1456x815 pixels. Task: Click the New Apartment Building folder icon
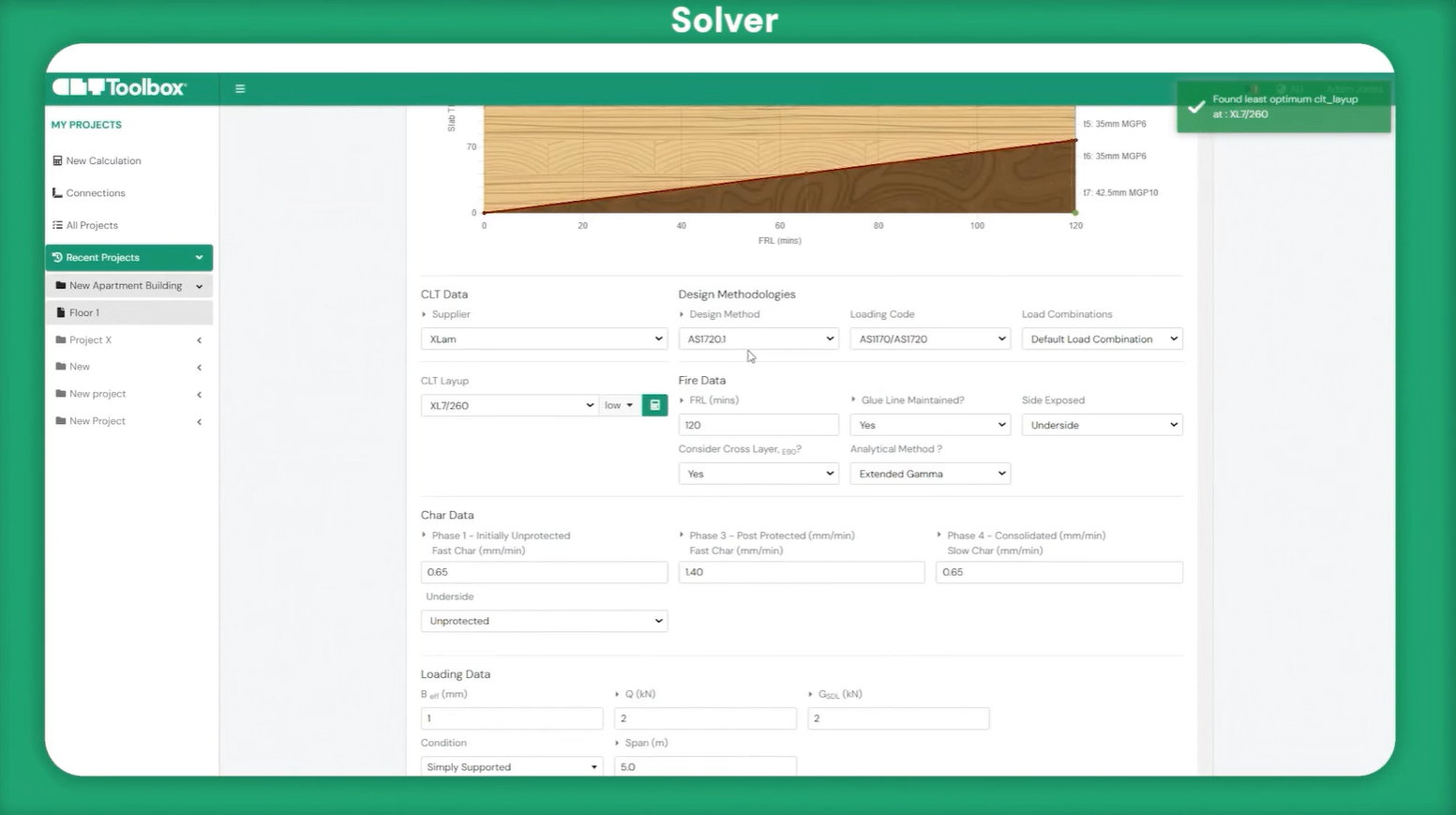tap(63, 285)
